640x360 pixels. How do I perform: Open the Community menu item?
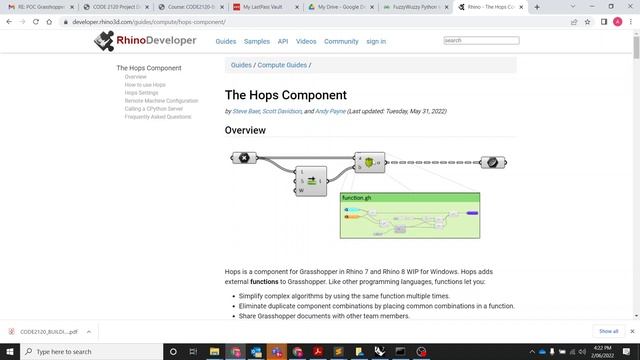tap(341, 41)
